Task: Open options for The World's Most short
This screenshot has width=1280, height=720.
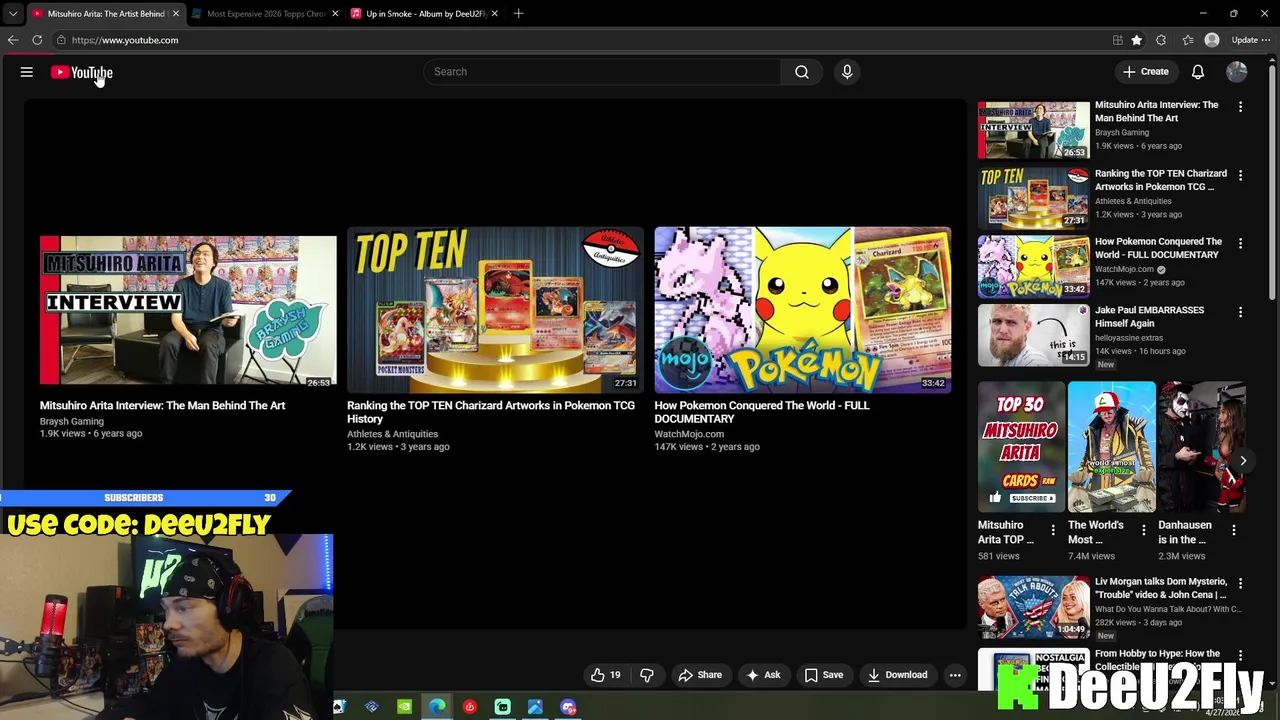Action: coord(1143,531)
